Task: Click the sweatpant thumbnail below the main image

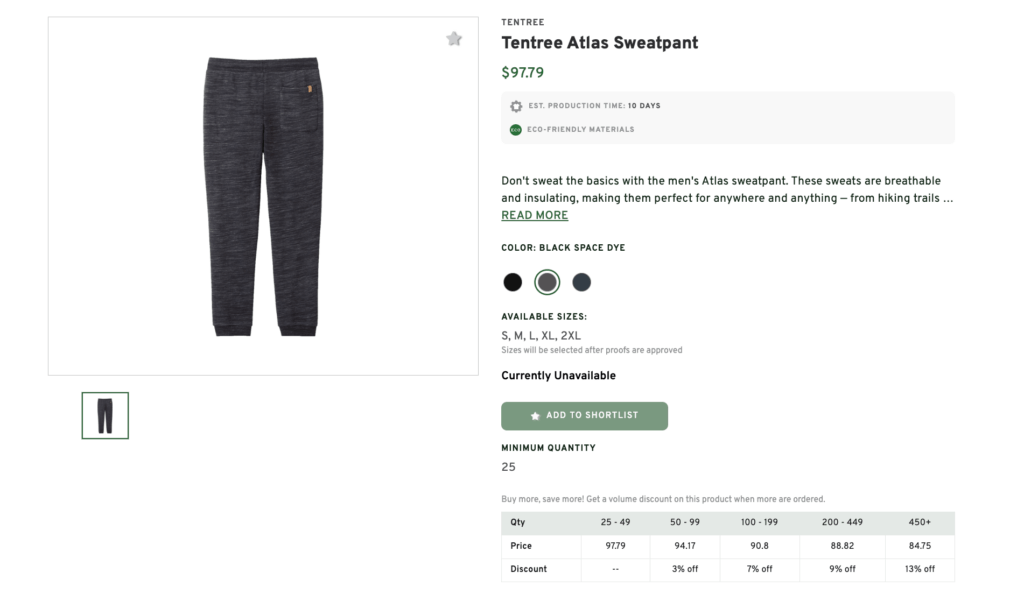Action: [104, 415]
